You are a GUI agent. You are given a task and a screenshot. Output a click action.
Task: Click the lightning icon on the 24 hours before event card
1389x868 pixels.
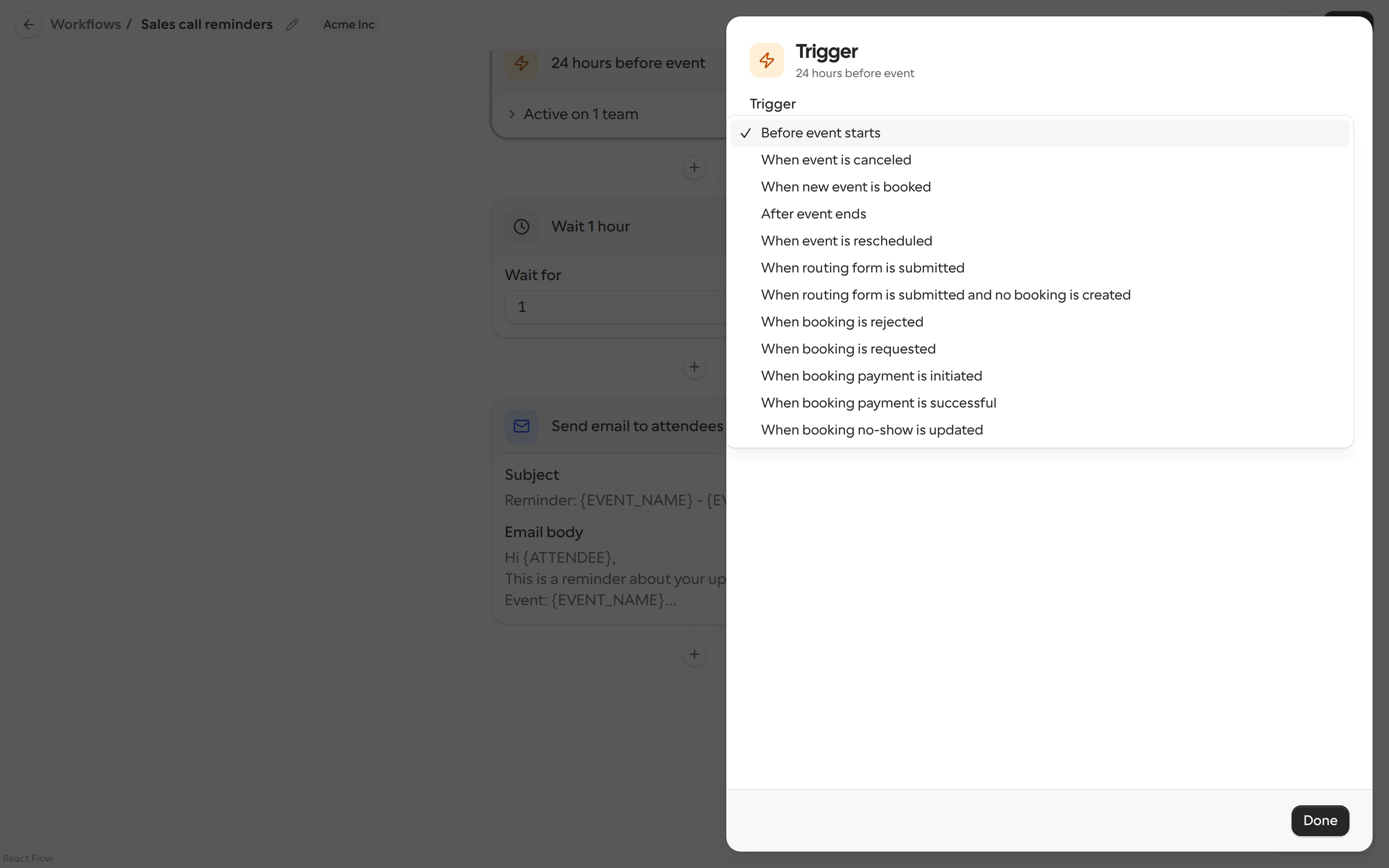tap(521, 63)
